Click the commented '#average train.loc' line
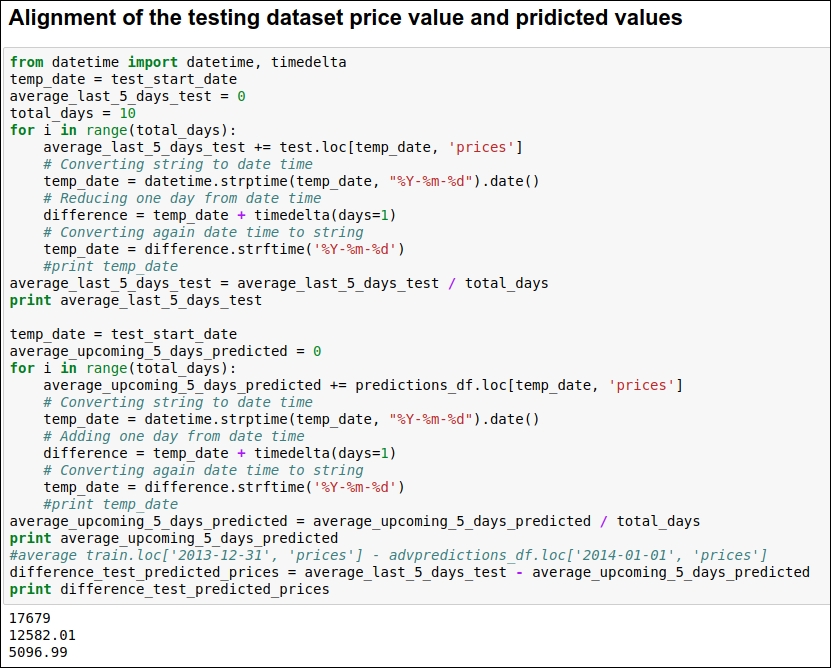The image size is (831, 668). pyautogui.click(x=388, y=555)
